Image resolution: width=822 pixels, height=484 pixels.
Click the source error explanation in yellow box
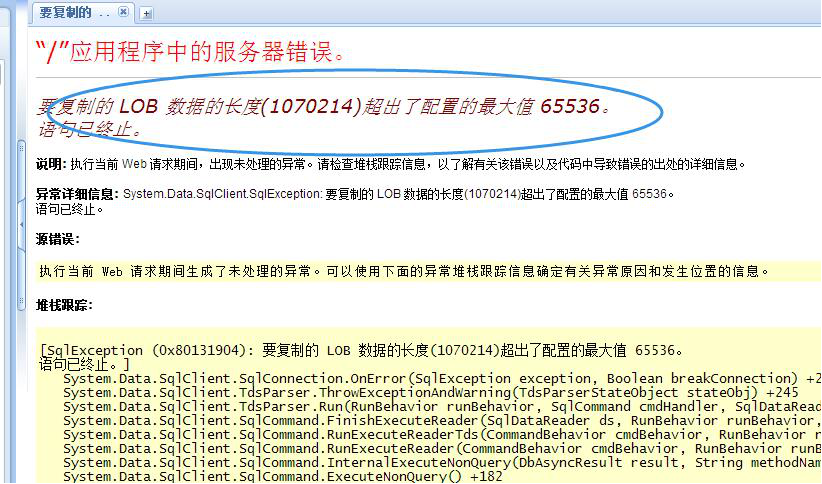(x=404, y=271)
